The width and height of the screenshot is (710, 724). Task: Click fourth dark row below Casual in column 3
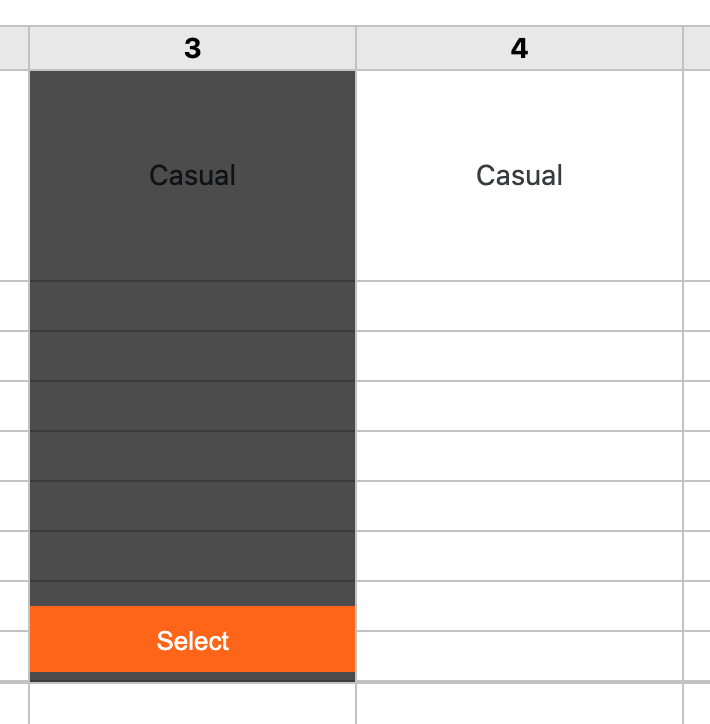click(x=193, y=456)
